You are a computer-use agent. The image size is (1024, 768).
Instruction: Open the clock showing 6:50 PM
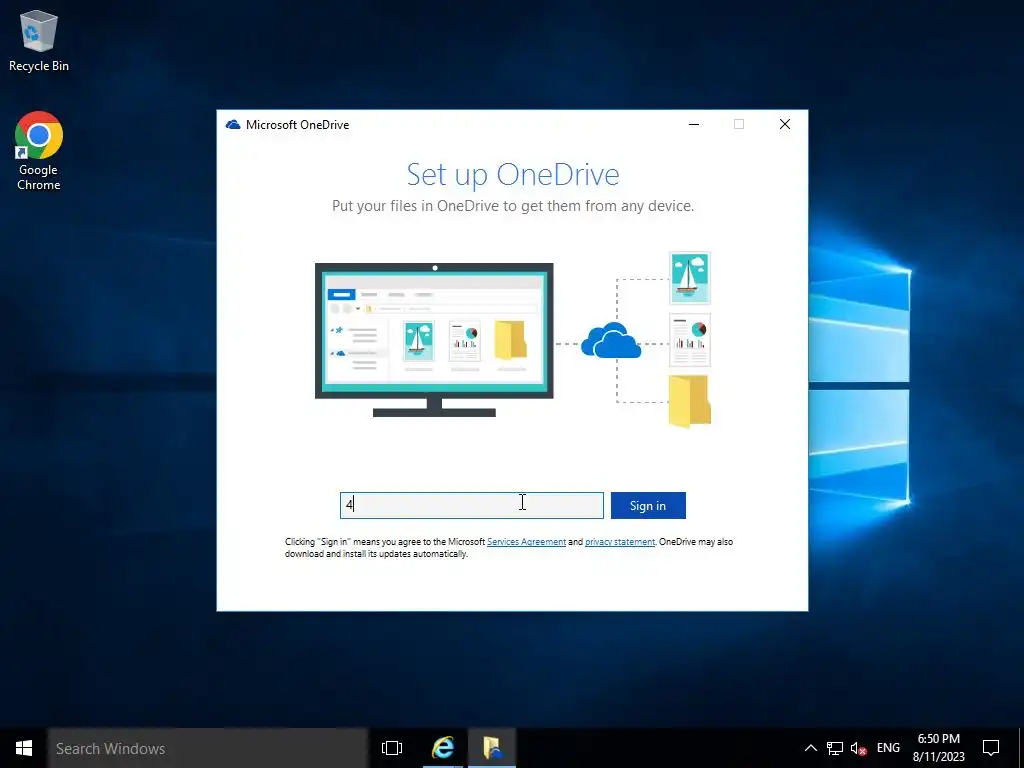tap(938, 748)
